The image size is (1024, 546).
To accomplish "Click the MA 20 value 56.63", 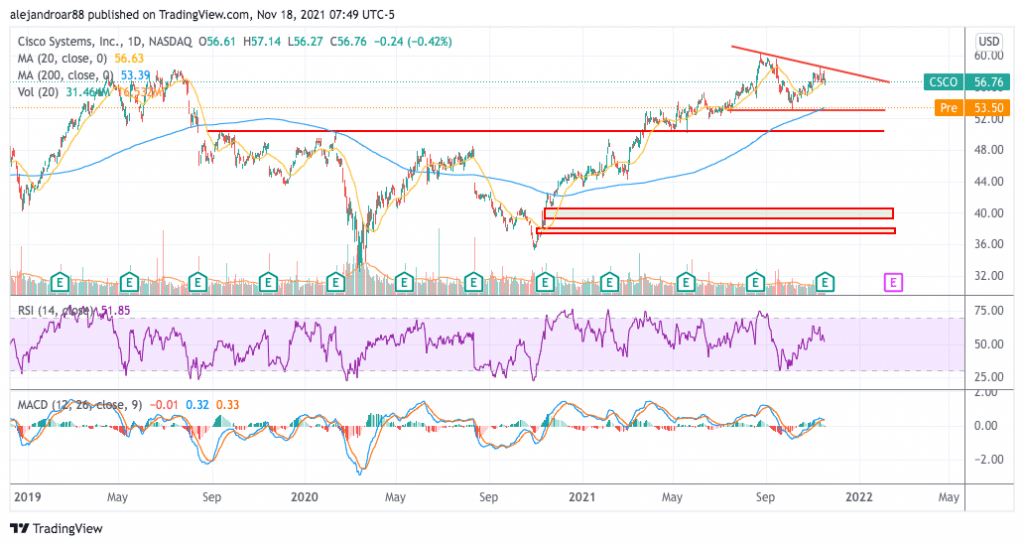I will 129,58.
